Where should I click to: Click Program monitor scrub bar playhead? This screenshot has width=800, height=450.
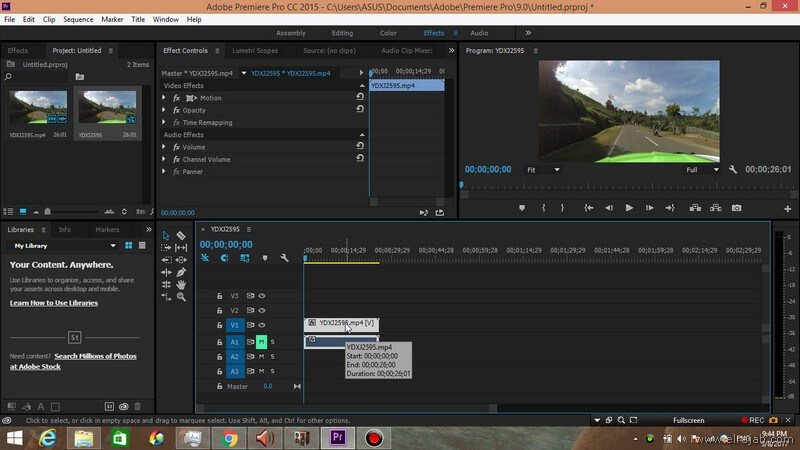[x=461, y=185]
